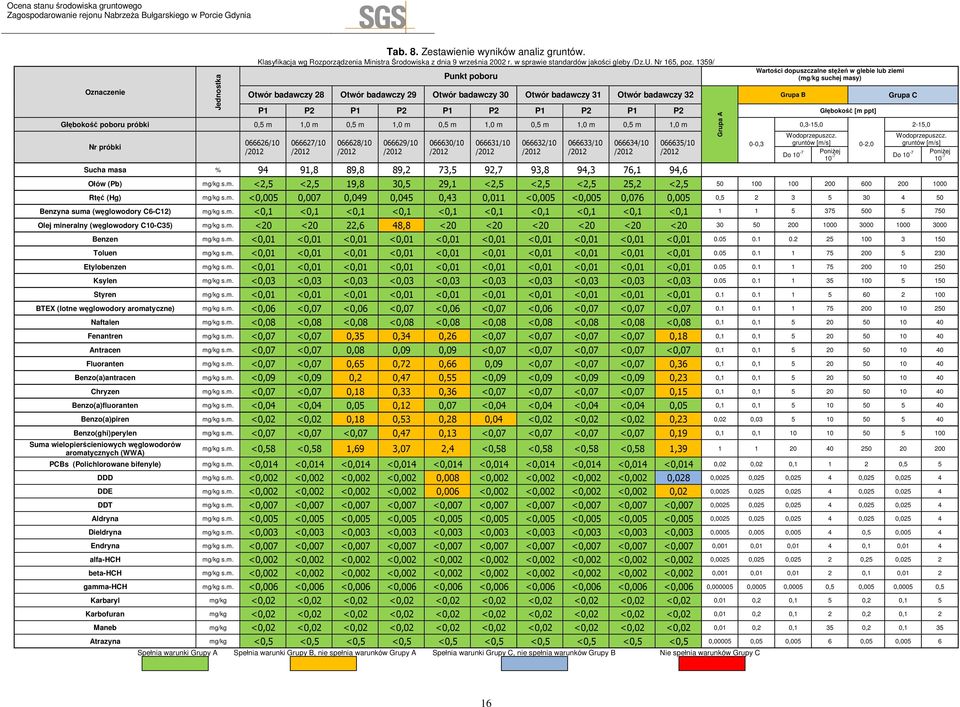Click the 'PCBs (Polichlorowane bifenyle)' row label
The image size is (960, 707).
tap(105, 464)
